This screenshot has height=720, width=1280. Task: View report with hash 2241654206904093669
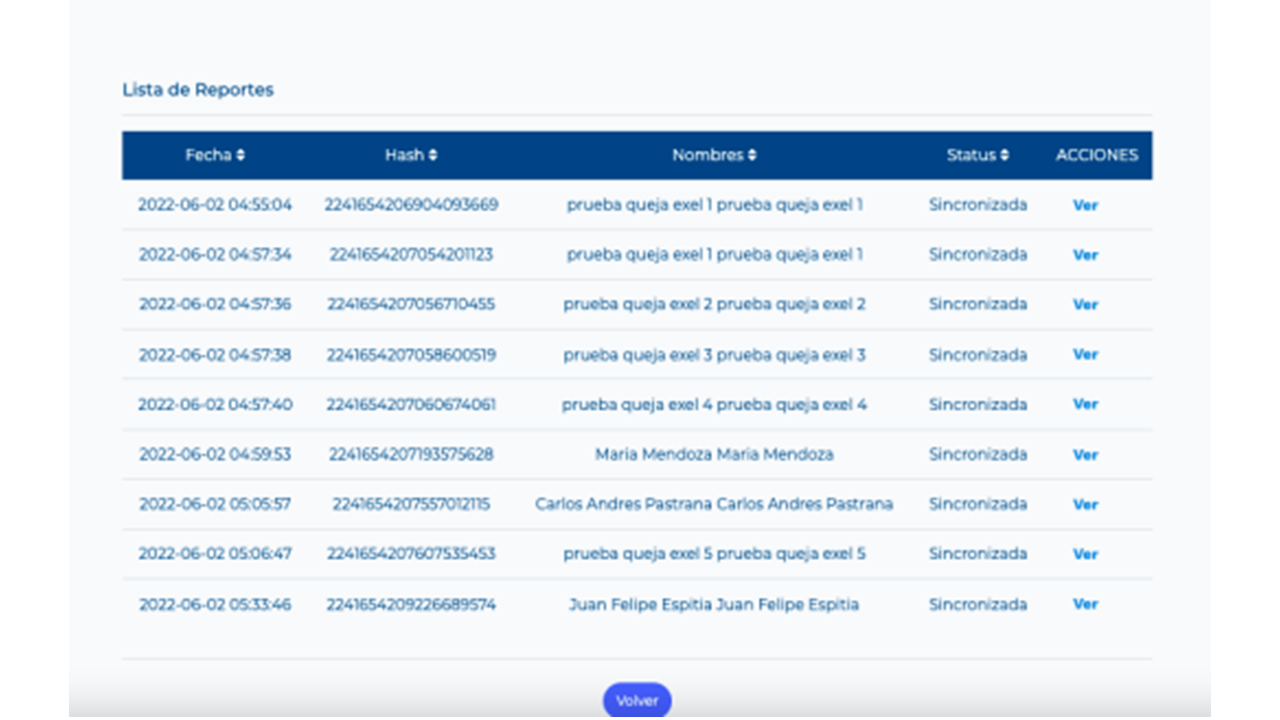[x=1085, y=205]
